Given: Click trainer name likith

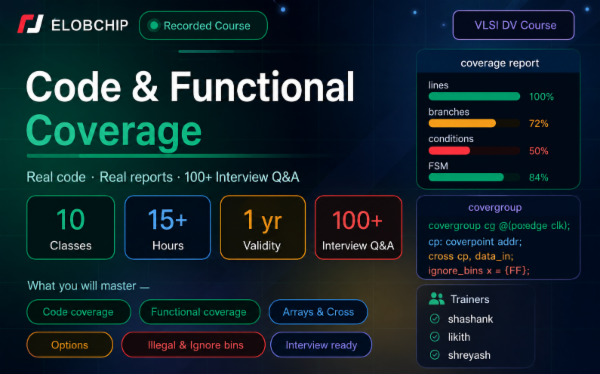Looking at the screenshot, I should click(x=459, y=337).
